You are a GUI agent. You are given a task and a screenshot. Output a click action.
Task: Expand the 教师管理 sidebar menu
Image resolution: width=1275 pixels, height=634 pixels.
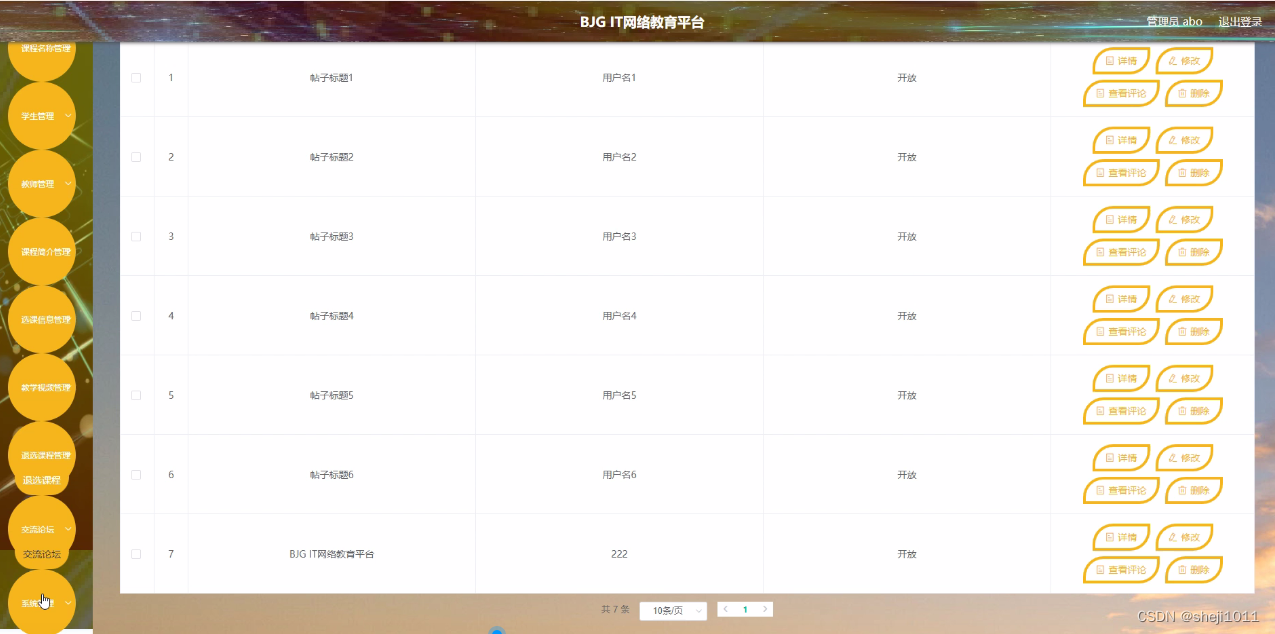tap(41, 183)
